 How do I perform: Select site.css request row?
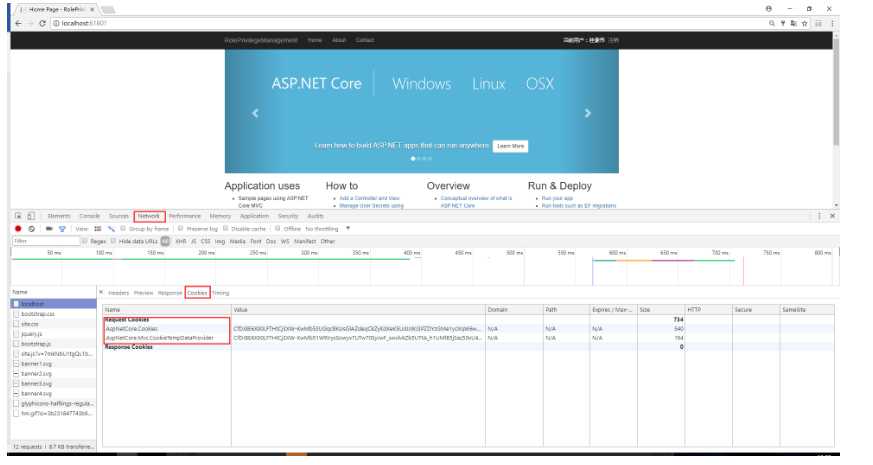click(x=53, y=324)
